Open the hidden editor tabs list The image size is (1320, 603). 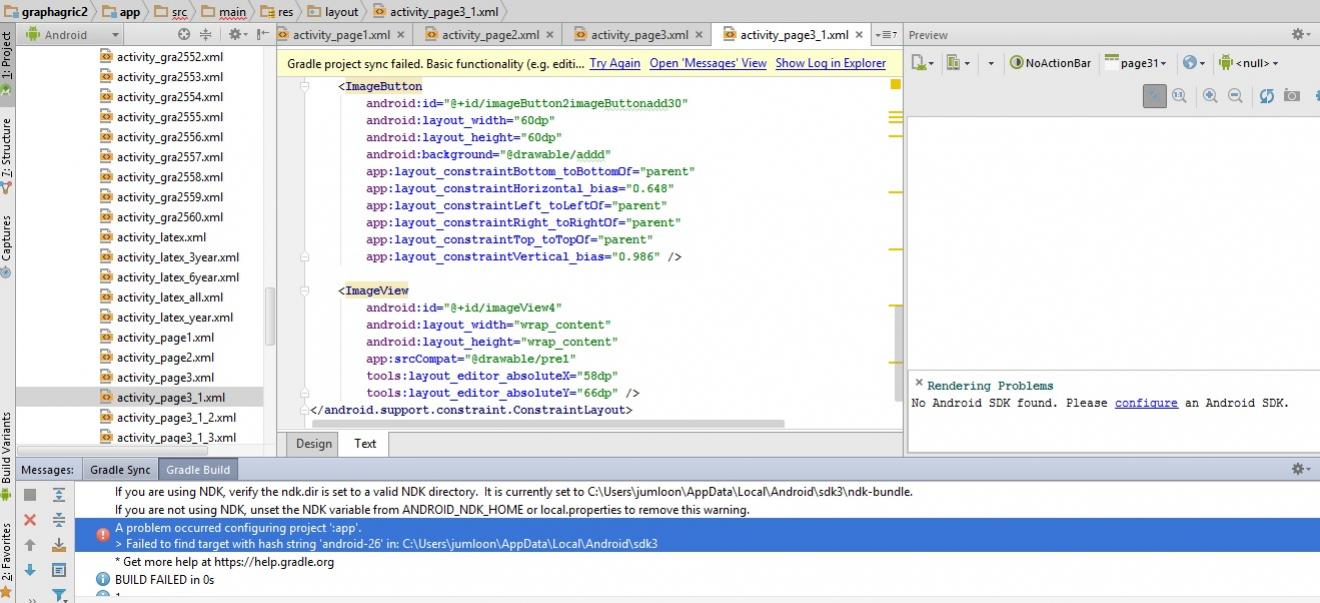pos(886,34)
